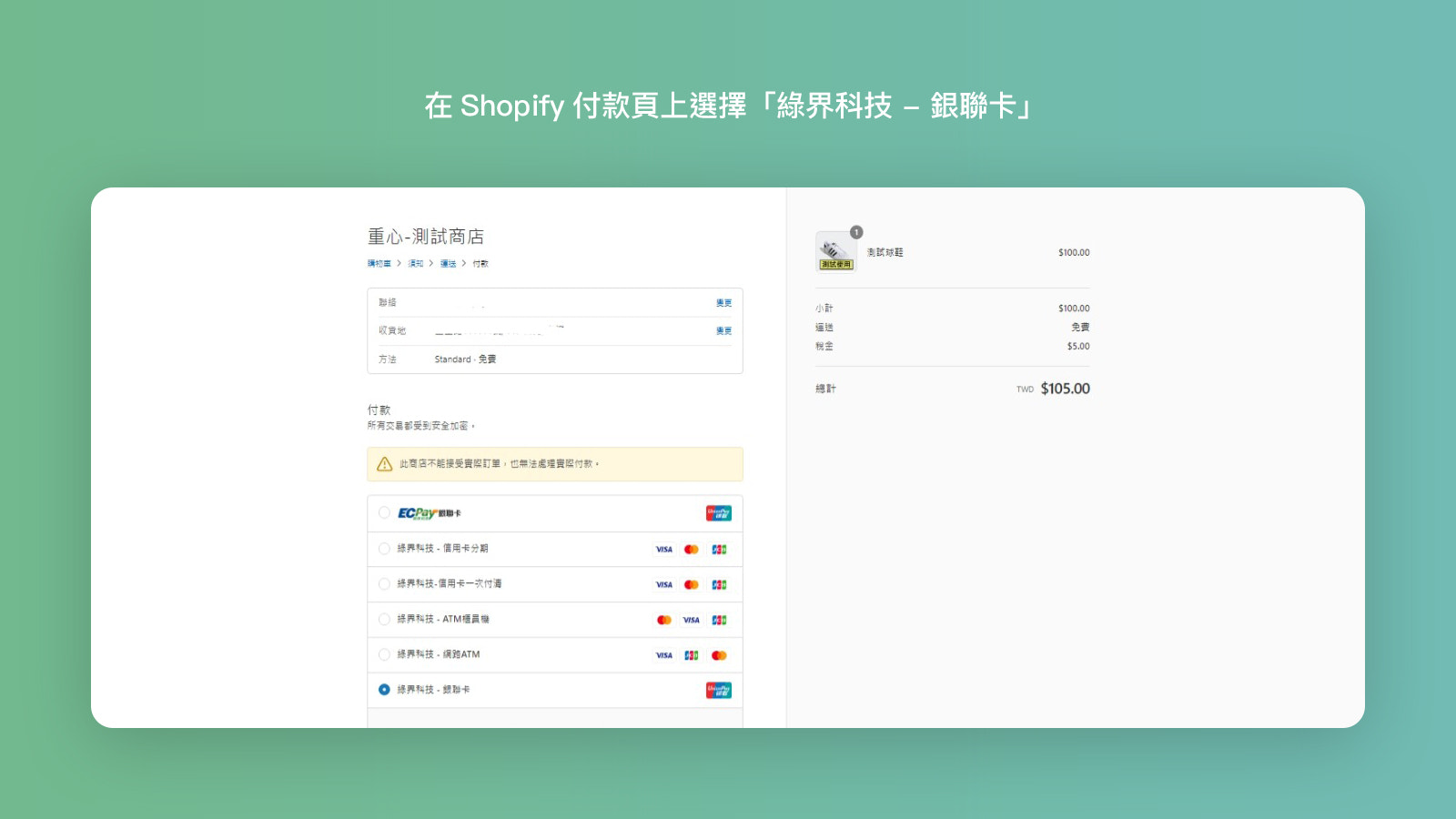Click 付款 breadcrumb text
The image size is (1456, 819).
(480, 264)
